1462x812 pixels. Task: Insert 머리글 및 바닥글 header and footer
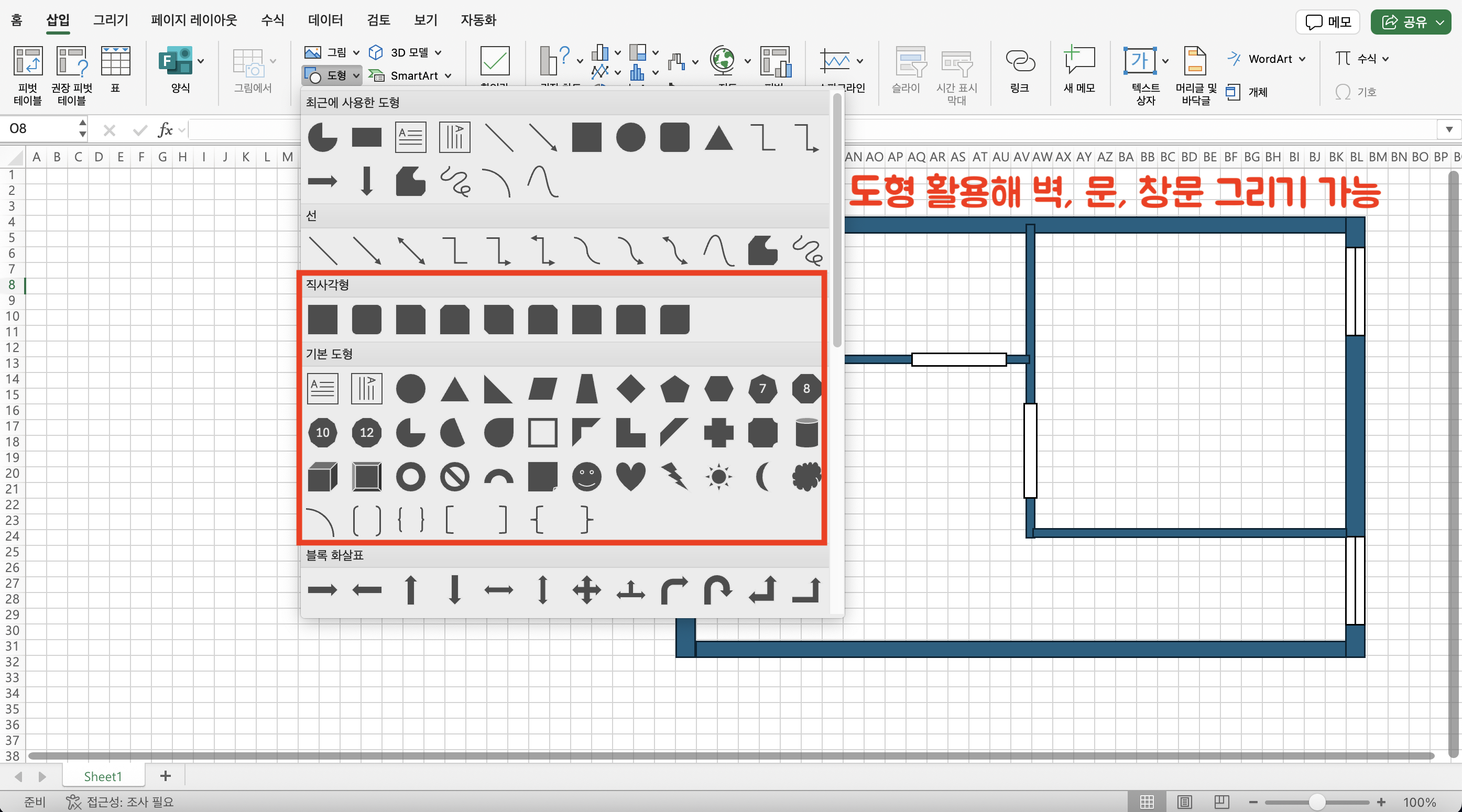click(1196, 75)
